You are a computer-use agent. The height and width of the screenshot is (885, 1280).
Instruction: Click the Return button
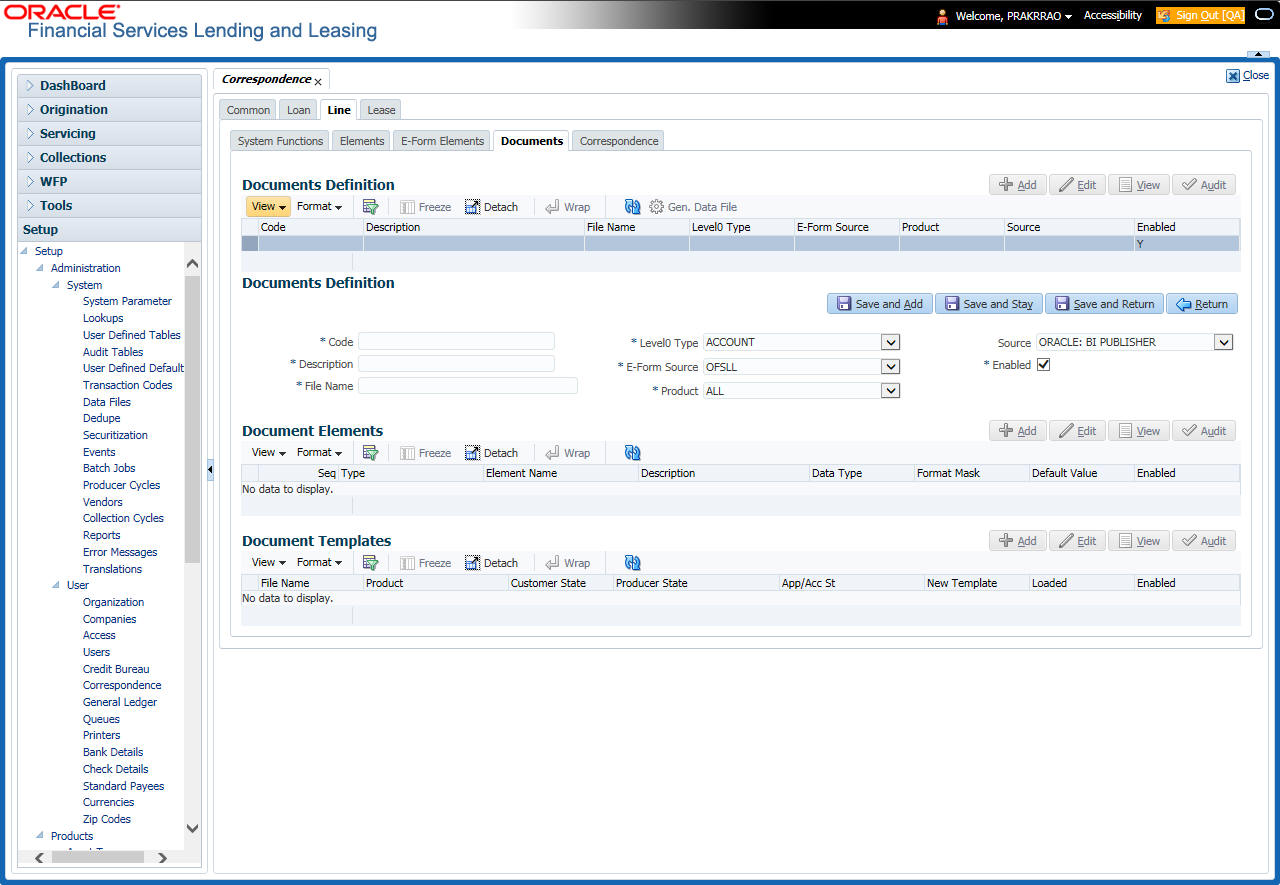tap(1202, 304)
